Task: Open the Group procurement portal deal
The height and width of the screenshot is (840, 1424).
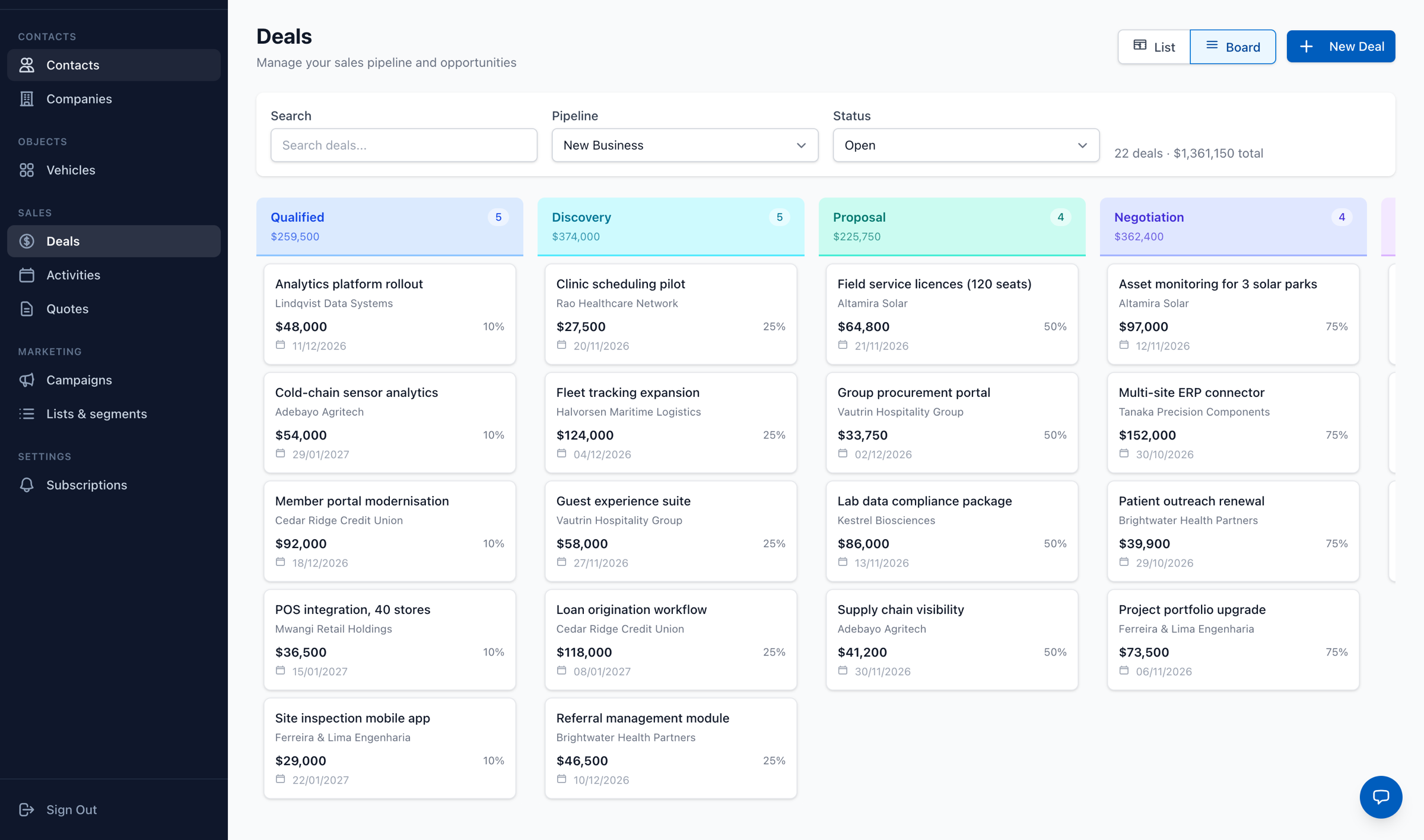Action: [x=952, y=423]
